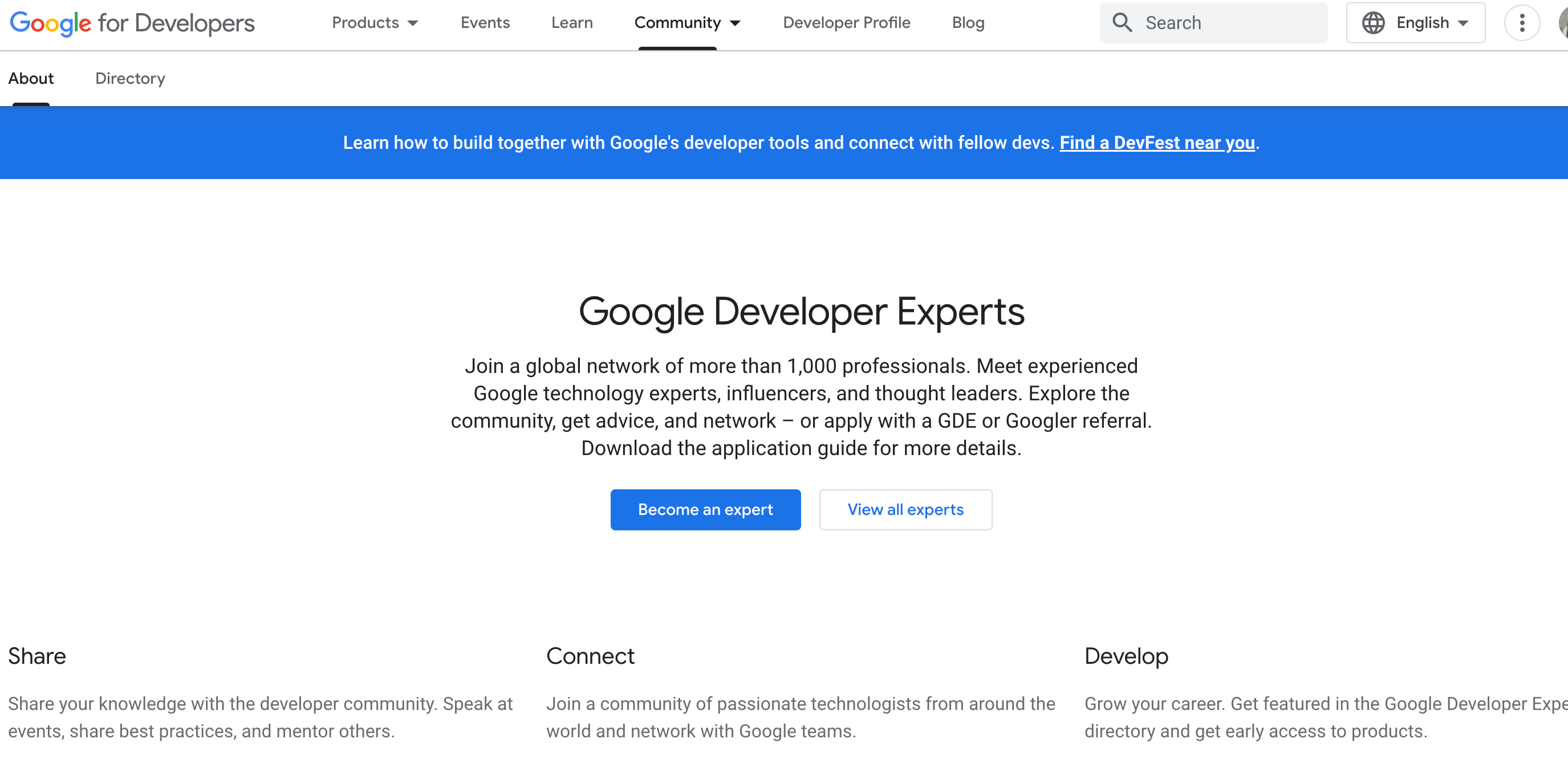Viewport: 1568px width, 771px height.
Task: Switch to the Directory tab
Action: tap(129, 78)
